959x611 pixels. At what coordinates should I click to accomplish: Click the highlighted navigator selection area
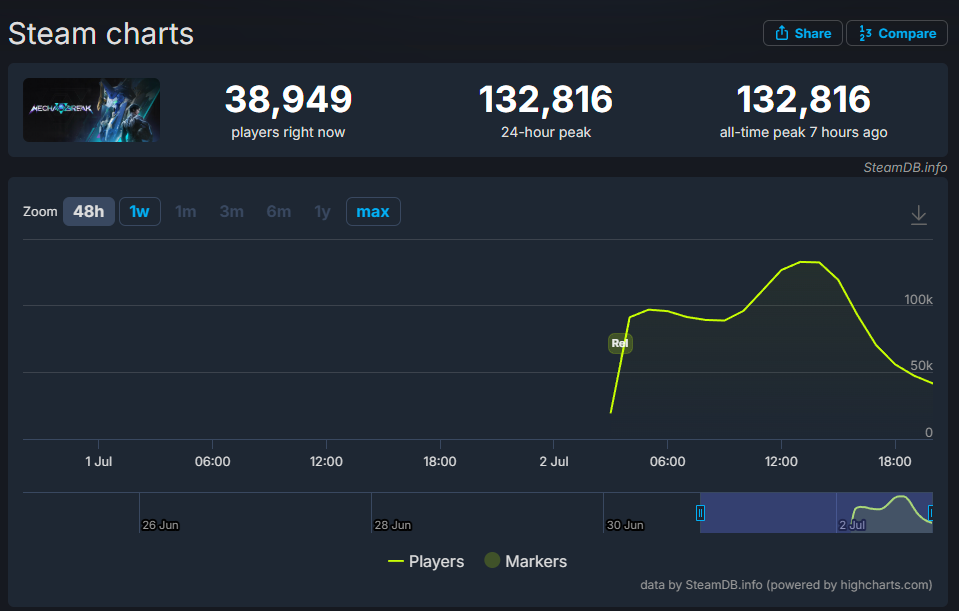[816, 513]
